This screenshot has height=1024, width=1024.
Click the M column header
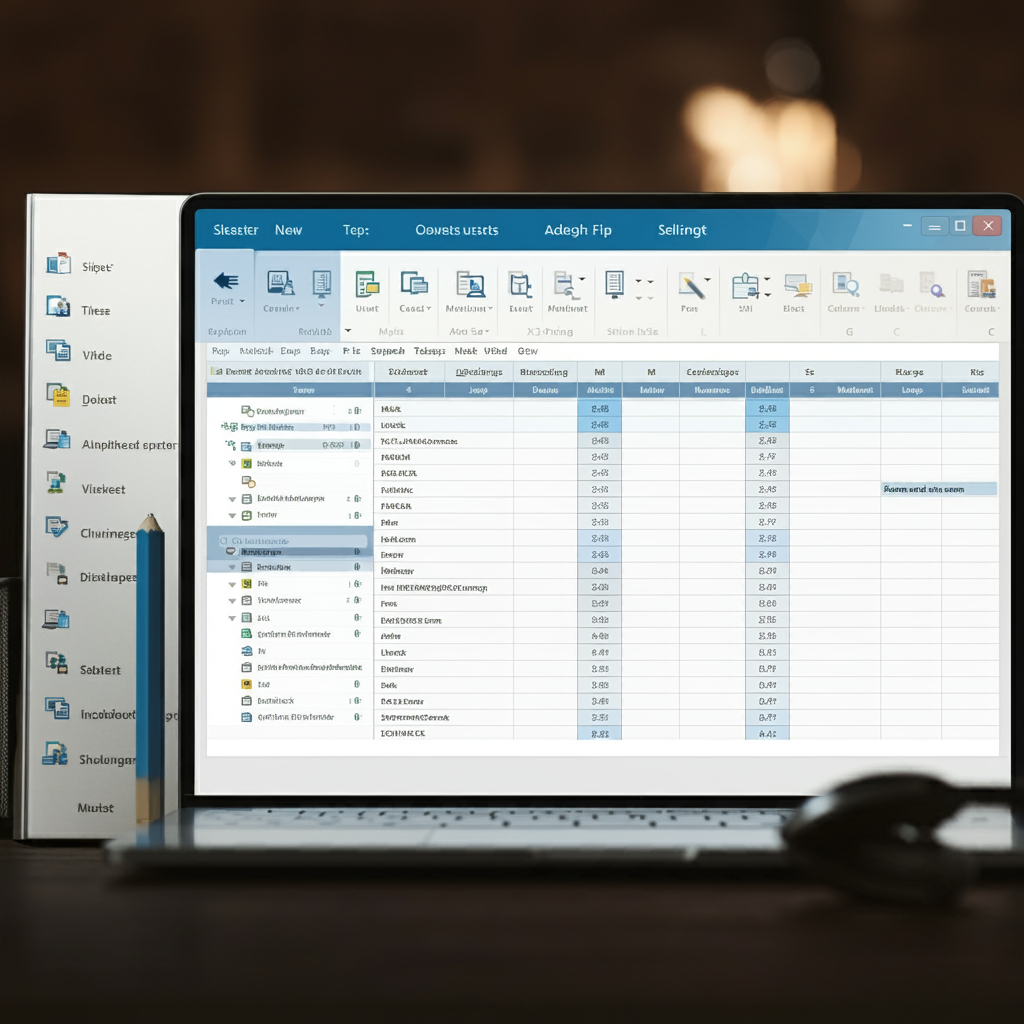(x=651, y=372)
